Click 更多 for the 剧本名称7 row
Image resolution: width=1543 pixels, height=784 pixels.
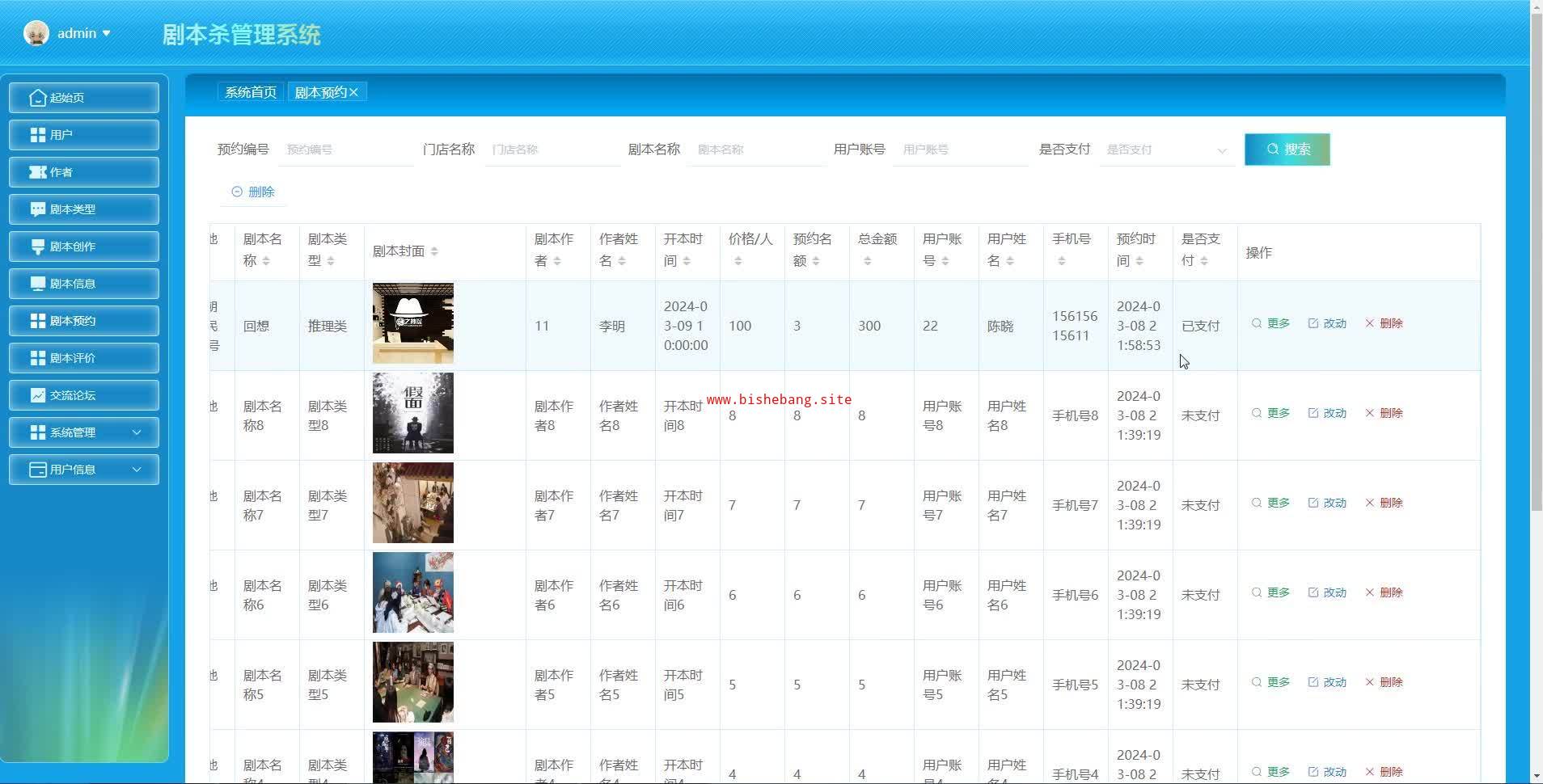(x=1271, y=503)
